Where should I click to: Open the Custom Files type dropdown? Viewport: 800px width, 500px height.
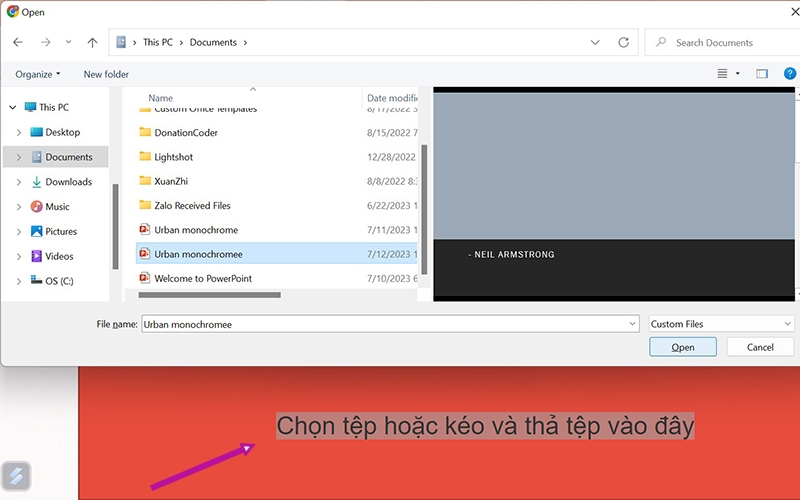[x=720, y=324]
